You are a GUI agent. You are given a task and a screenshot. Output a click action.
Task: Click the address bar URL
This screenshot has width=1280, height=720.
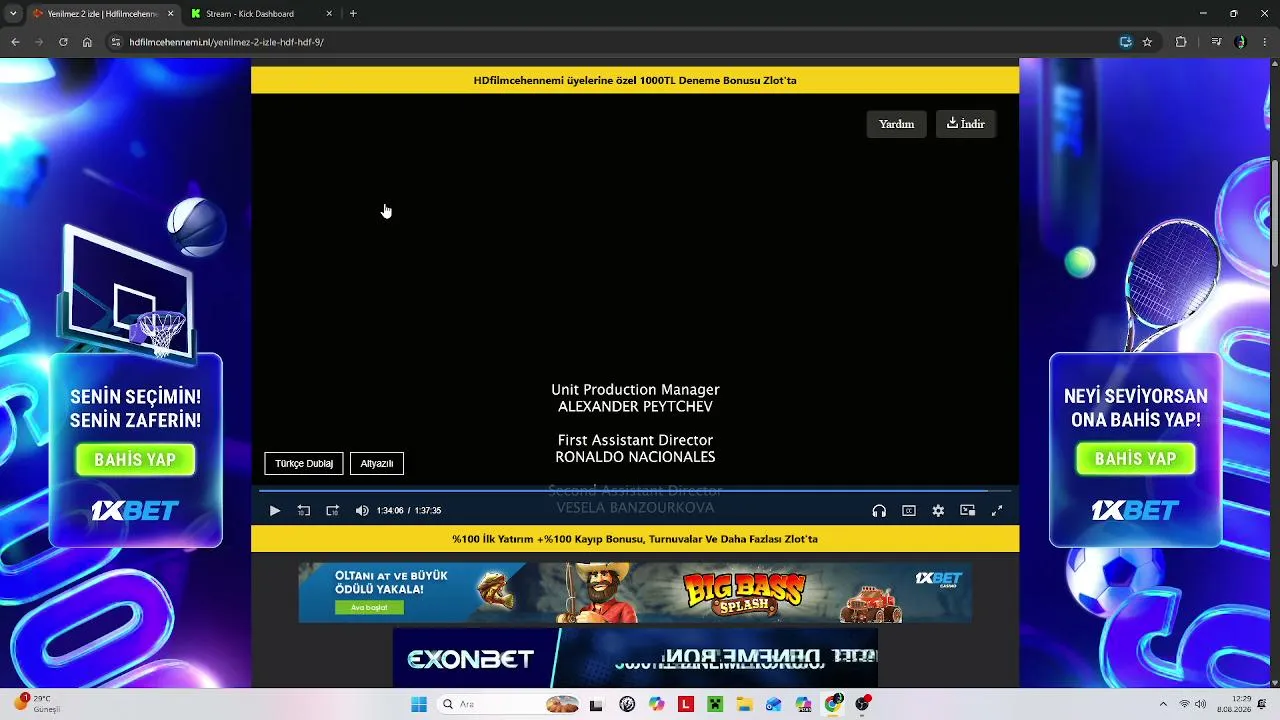point(227,42)
